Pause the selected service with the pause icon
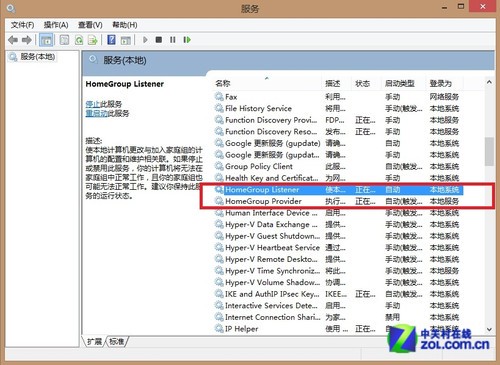The width and height of the screenshot is (500, 365). click(x=172, y=40)
